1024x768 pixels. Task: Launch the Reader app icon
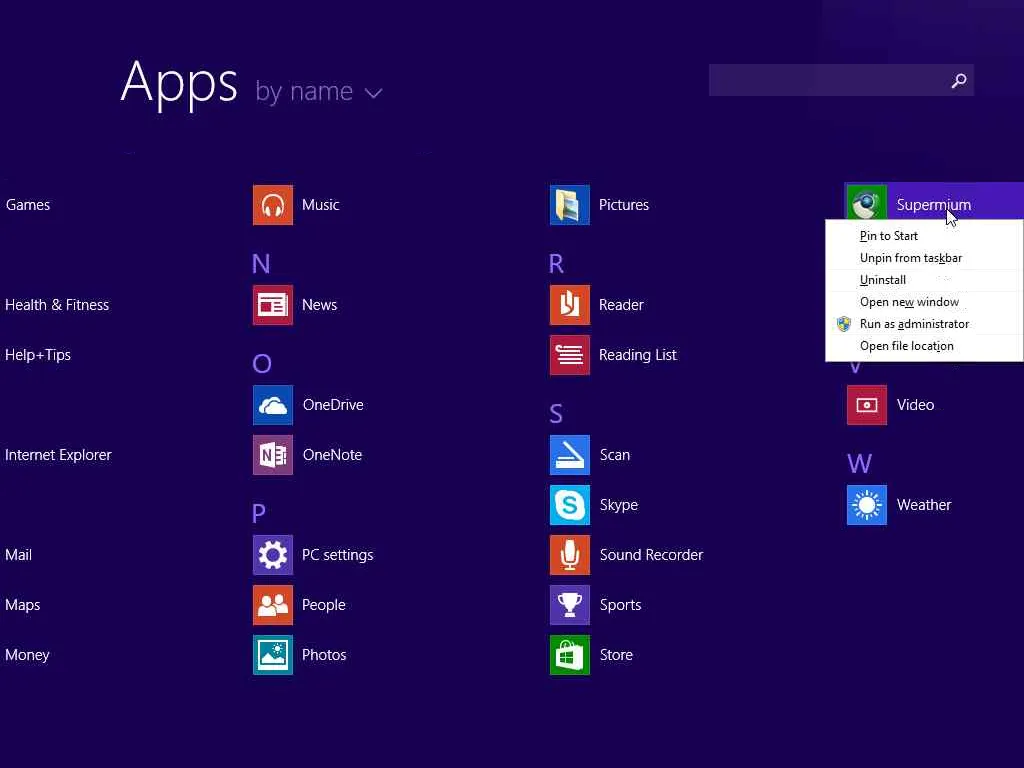click(x=569, y=305)
